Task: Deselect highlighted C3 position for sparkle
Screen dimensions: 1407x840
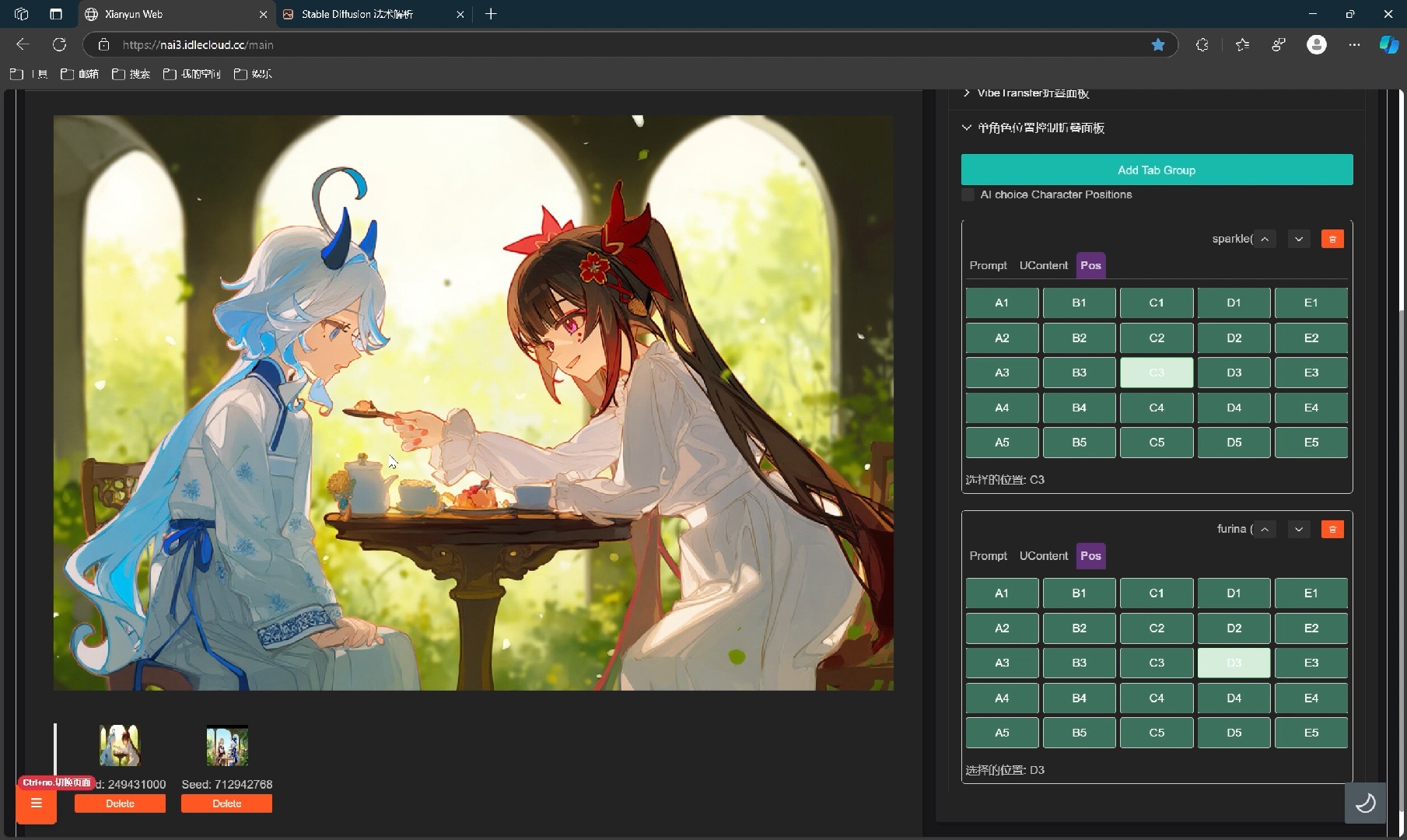Action: (x=1157, y=373)
